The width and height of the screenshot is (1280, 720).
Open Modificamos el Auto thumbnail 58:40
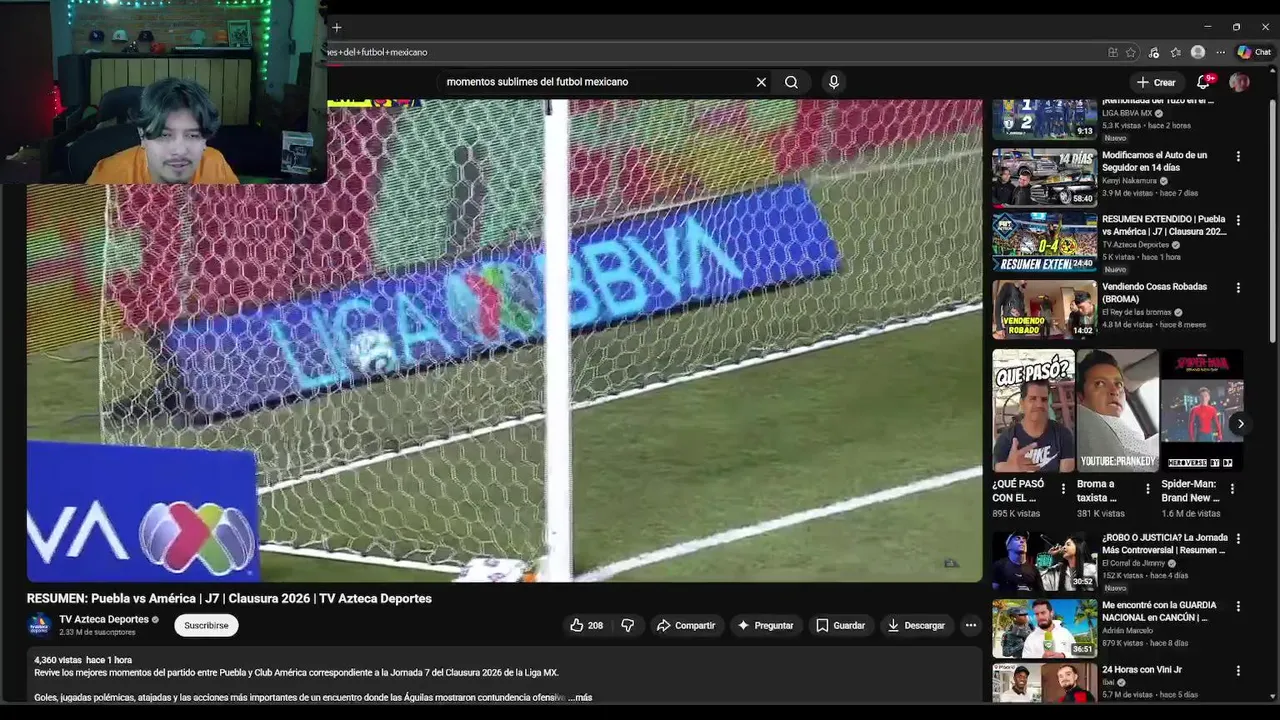coord(1044,177)
